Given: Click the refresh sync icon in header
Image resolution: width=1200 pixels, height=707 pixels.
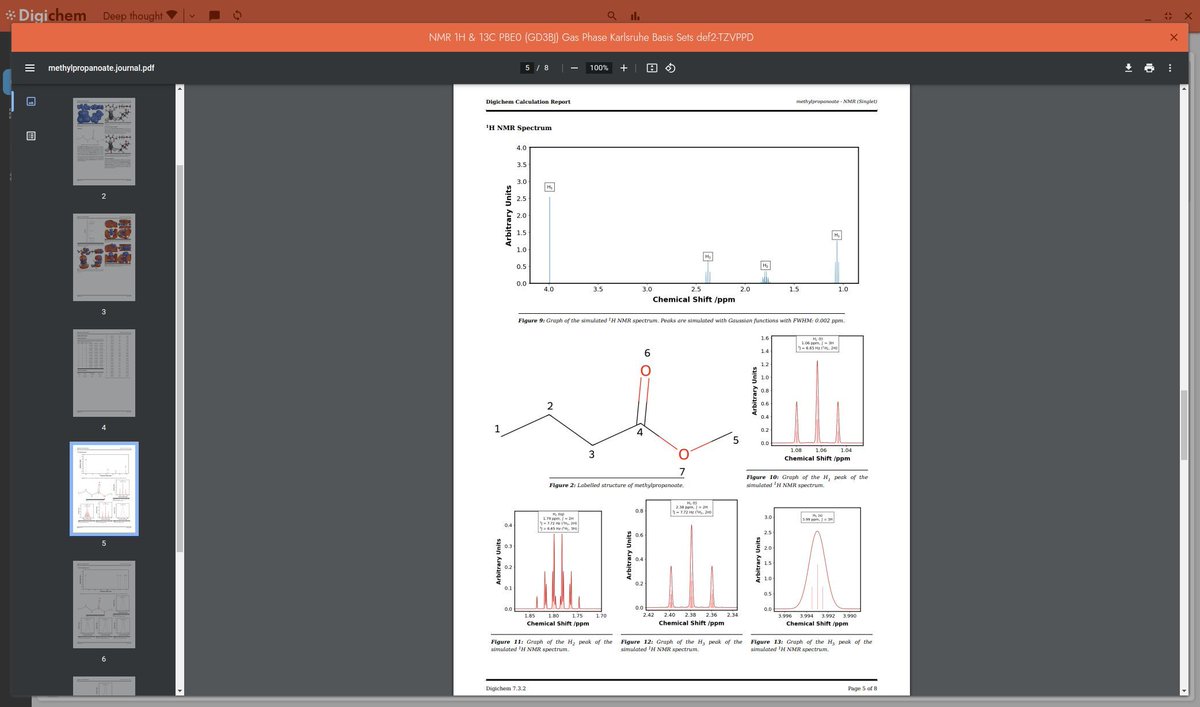Looking at the screenshot, I should (237, 16).
